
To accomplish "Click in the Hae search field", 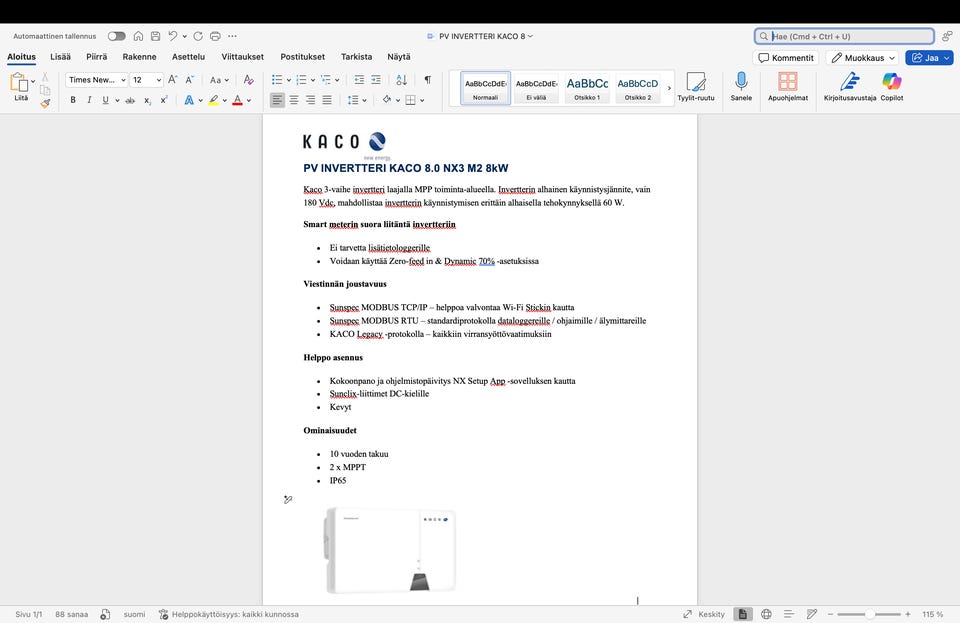I will point(844,36).
